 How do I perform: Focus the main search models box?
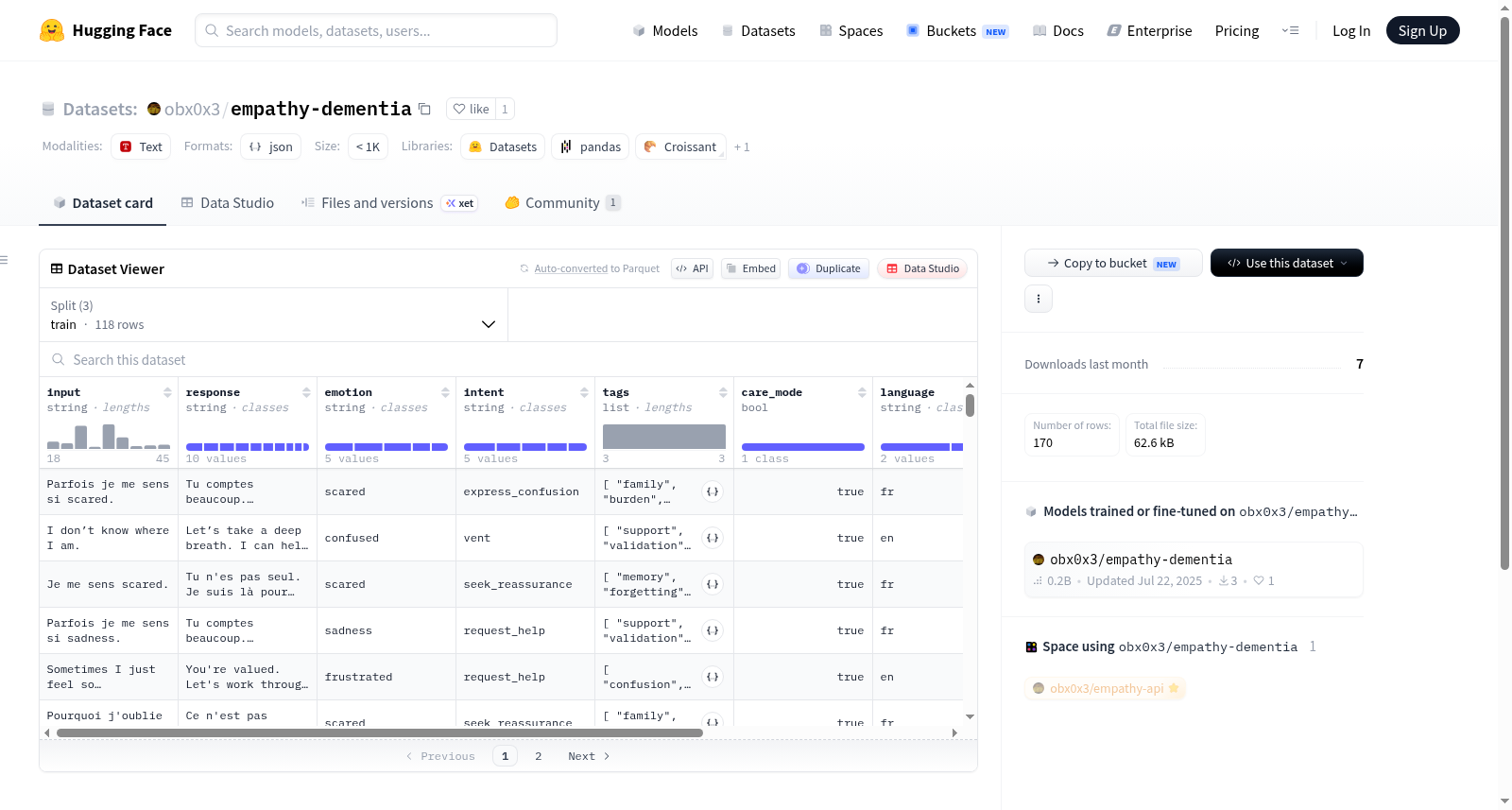click(x=376, y=30)
